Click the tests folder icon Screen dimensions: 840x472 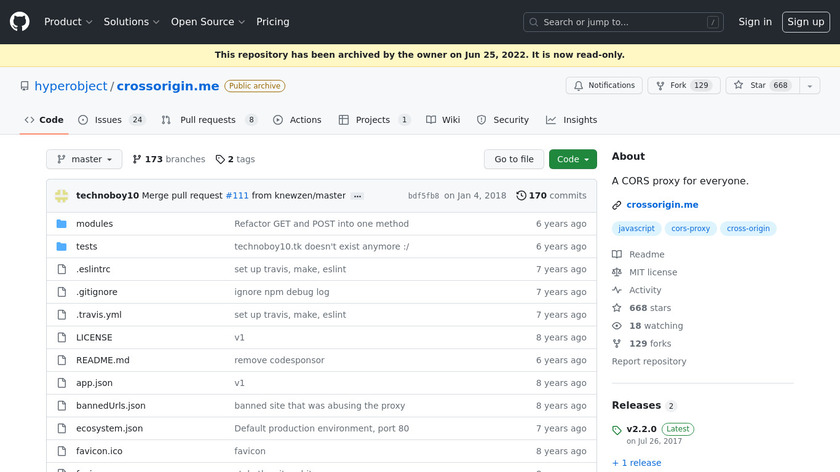point(62,246)
